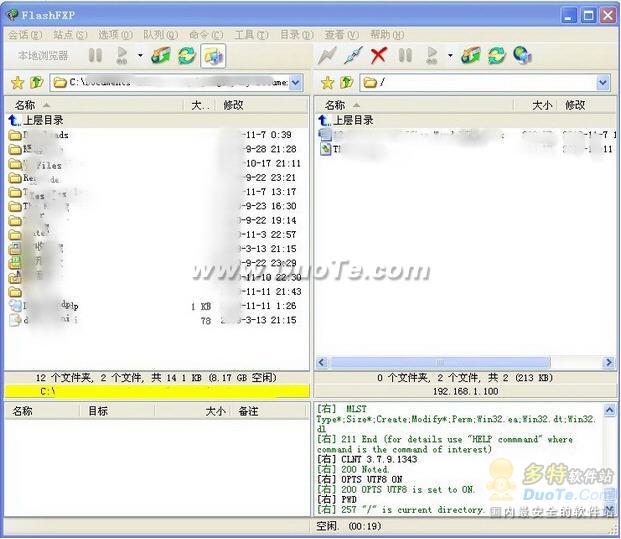Viewport: 621px width, 539px height.
Task: Open the 目录 (Directory) menu
Action: (x=297, y=35)
